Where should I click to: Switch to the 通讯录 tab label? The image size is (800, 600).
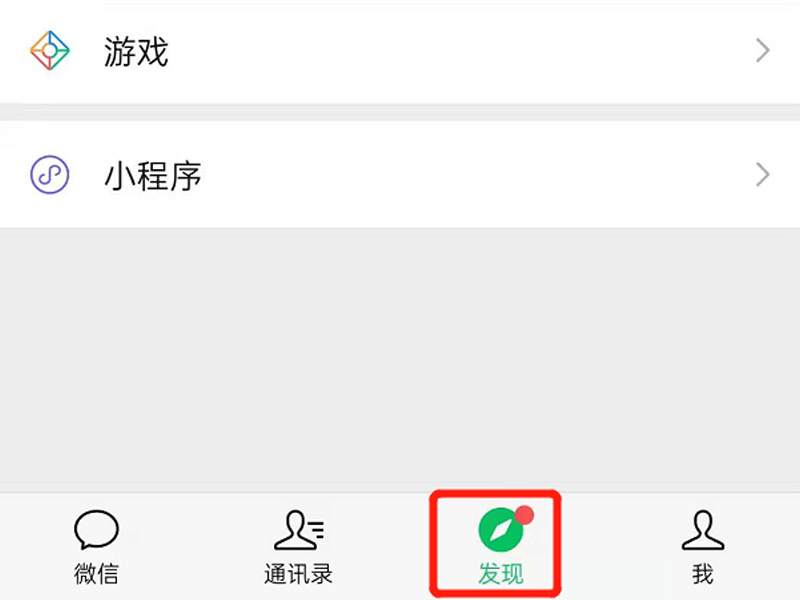pos(298,574)
